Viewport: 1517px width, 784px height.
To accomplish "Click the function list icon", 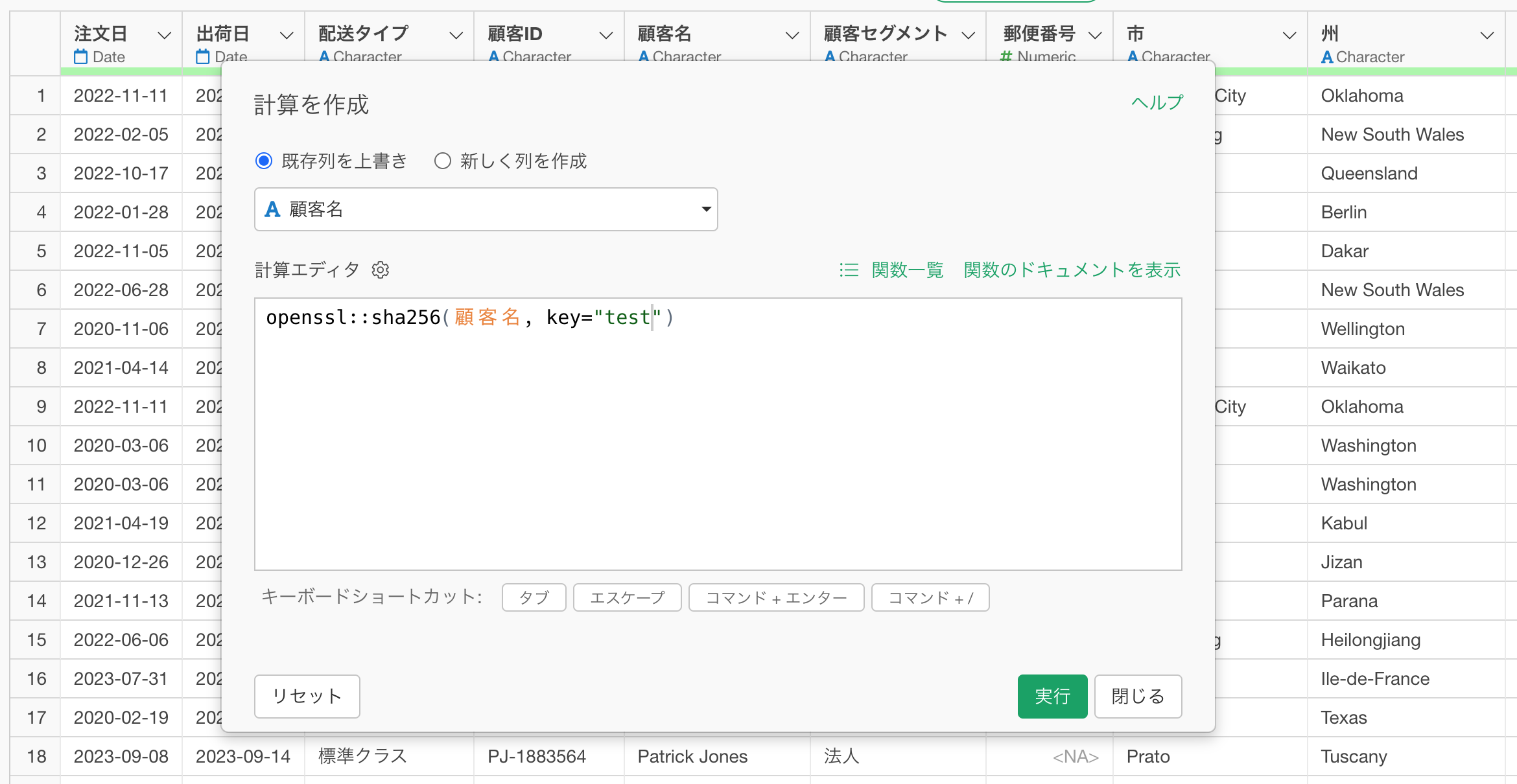I will (x=849, y=270).
